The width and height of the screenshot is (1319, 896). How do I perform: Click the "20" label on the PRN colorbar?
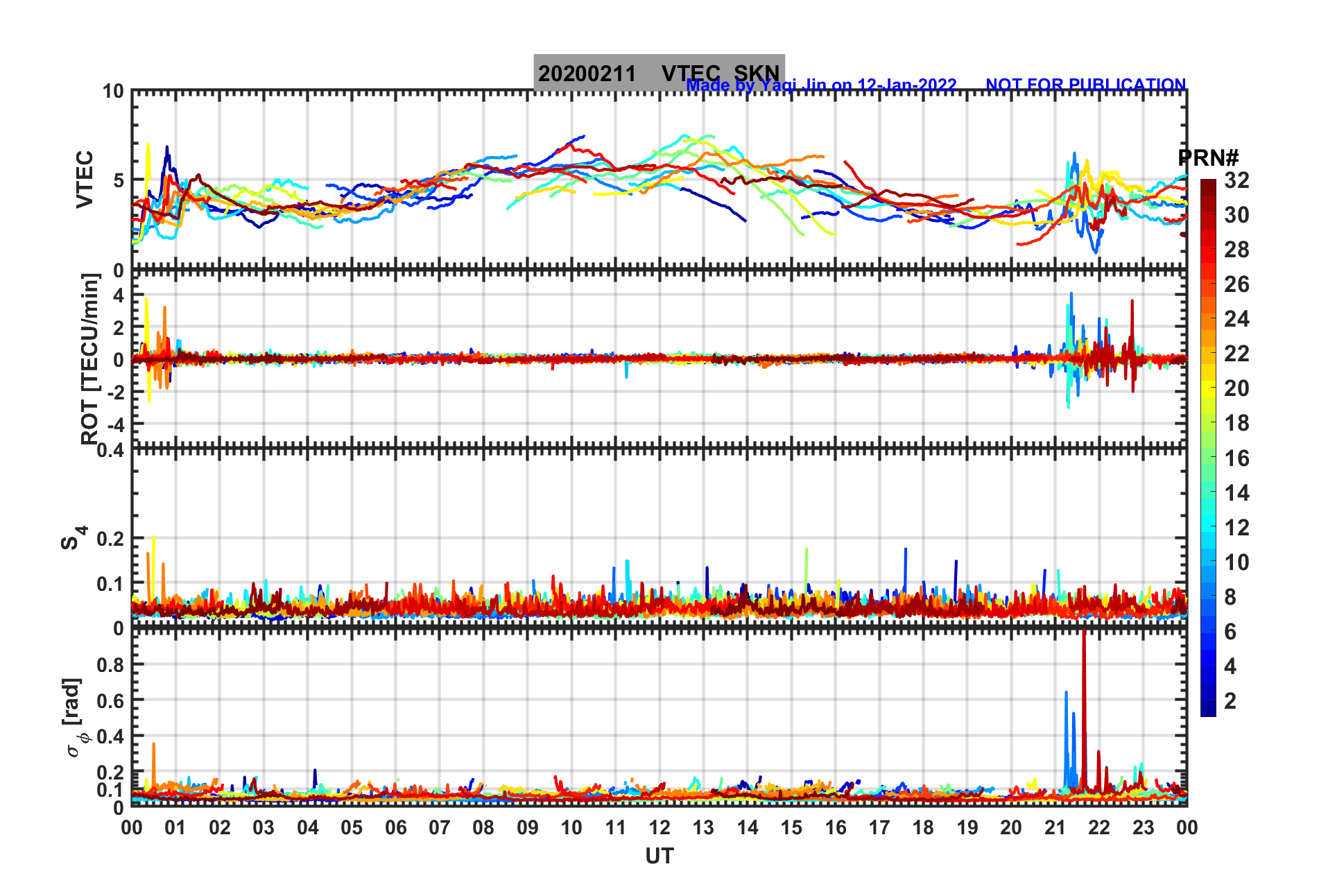pos(1236,388)
